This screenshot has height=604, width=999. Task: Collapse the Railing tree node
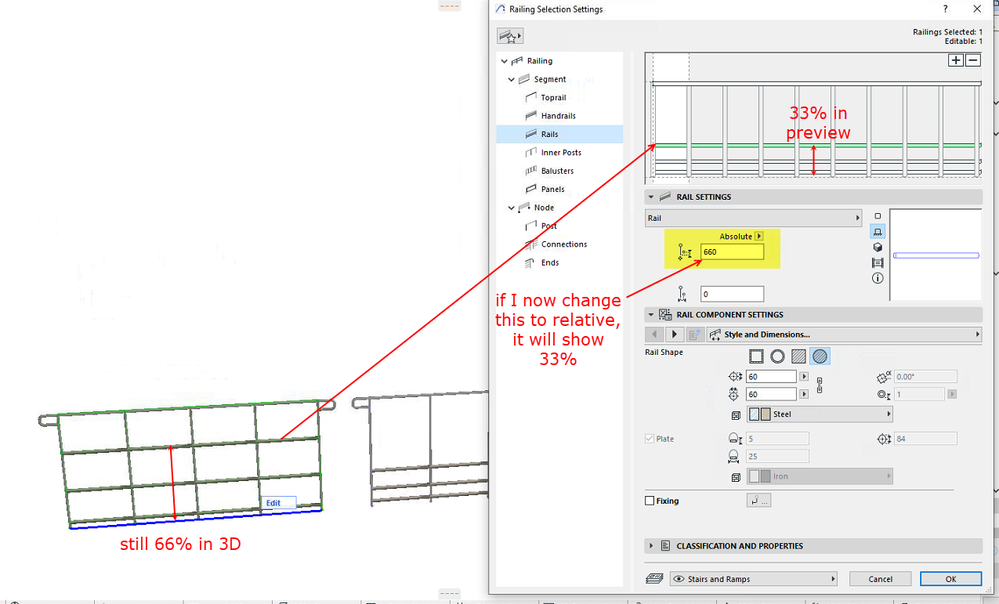click(504, 61)
